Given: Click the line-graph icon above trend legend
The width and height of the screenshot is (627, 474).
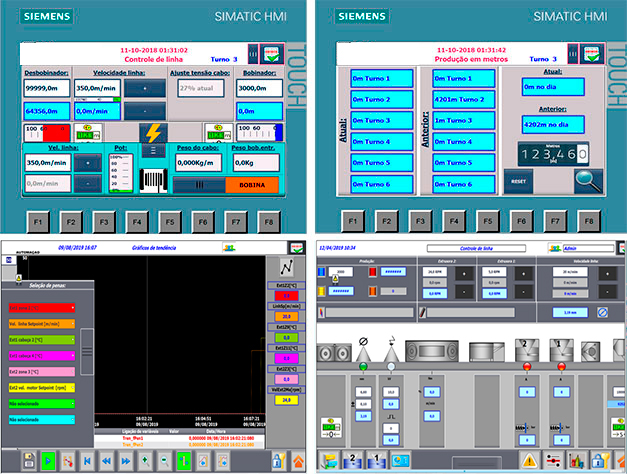Looking at the screenshot, I should pos(286,268).
